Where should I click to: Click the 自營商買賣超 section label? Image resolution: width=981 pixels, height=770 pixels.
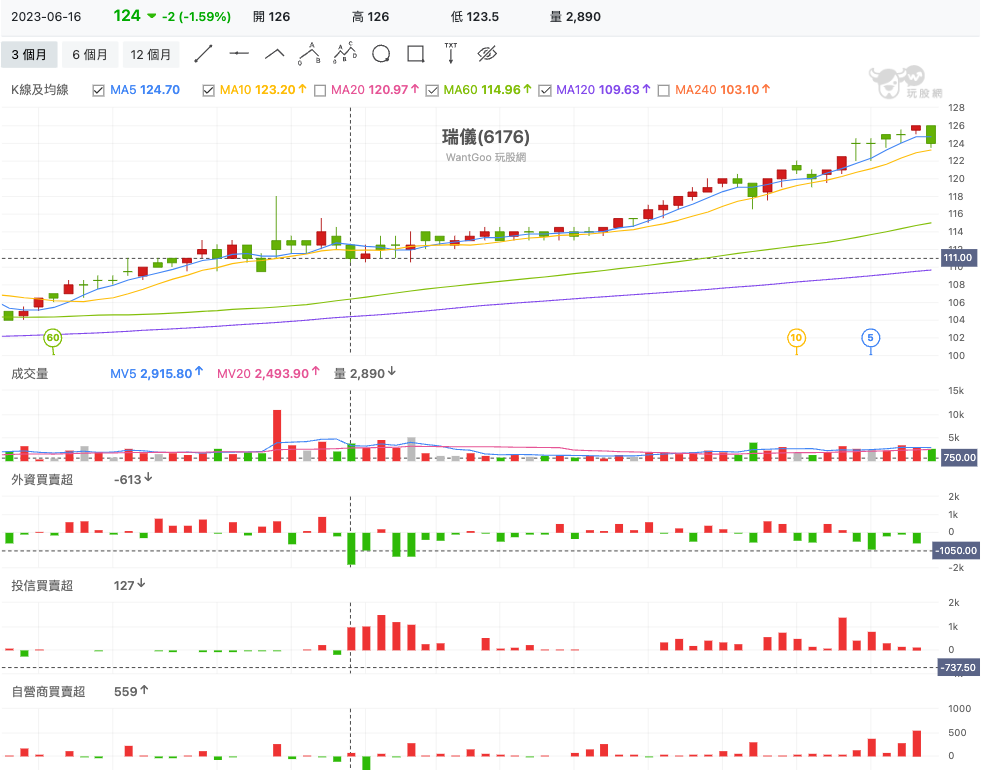click(48, 691)
